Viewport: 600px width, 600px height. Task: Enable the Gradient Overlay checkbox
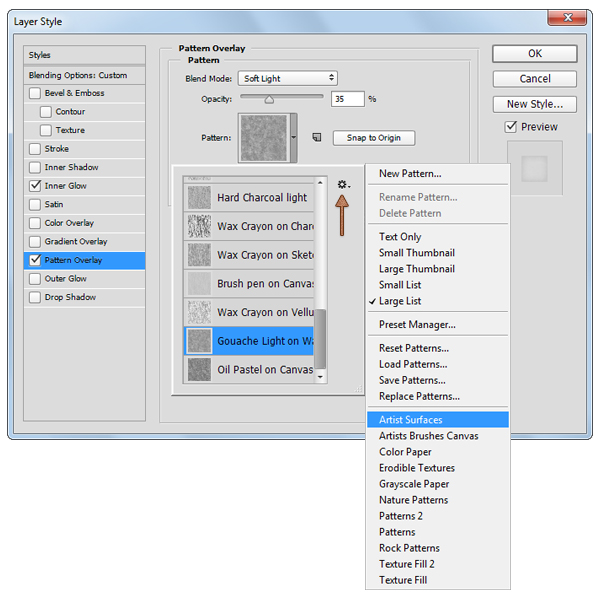point(35,241)
